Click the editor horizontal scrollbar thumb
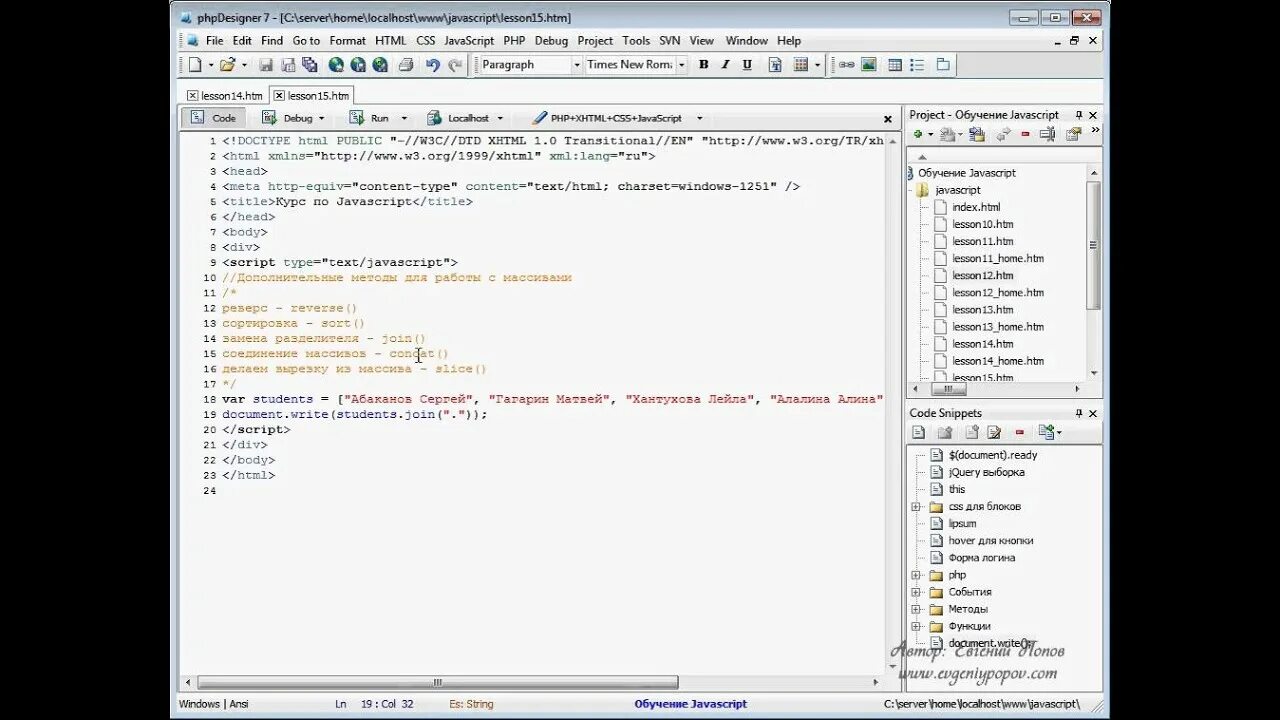The height and width of the screenshot is (720, 1280). [438, 683]
